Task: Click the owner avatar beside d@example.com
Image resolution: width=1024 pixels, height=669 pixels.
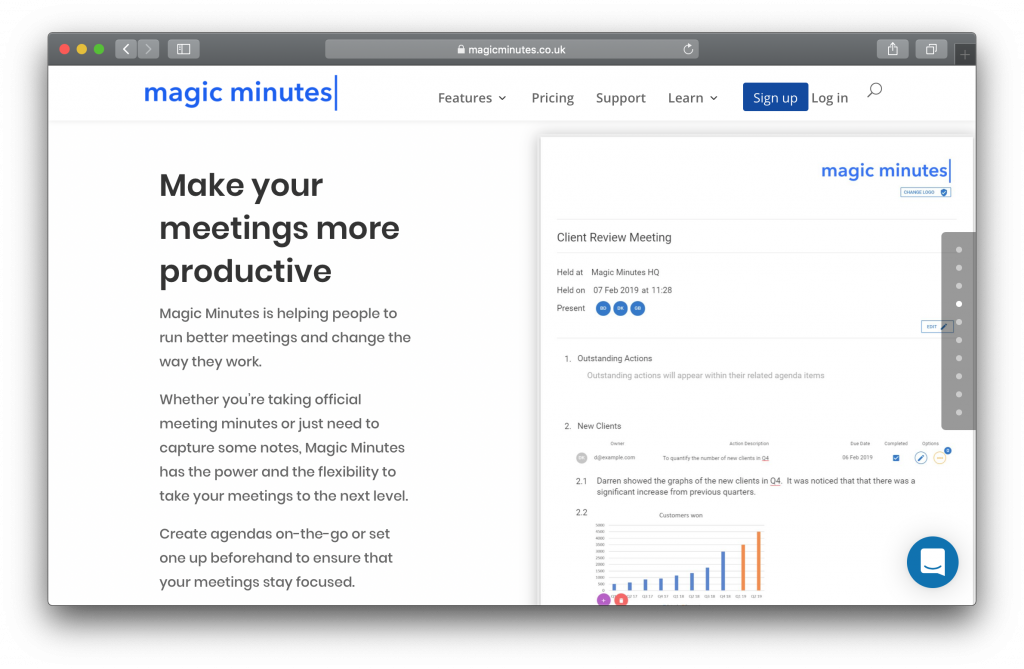Action: point(581,458)
